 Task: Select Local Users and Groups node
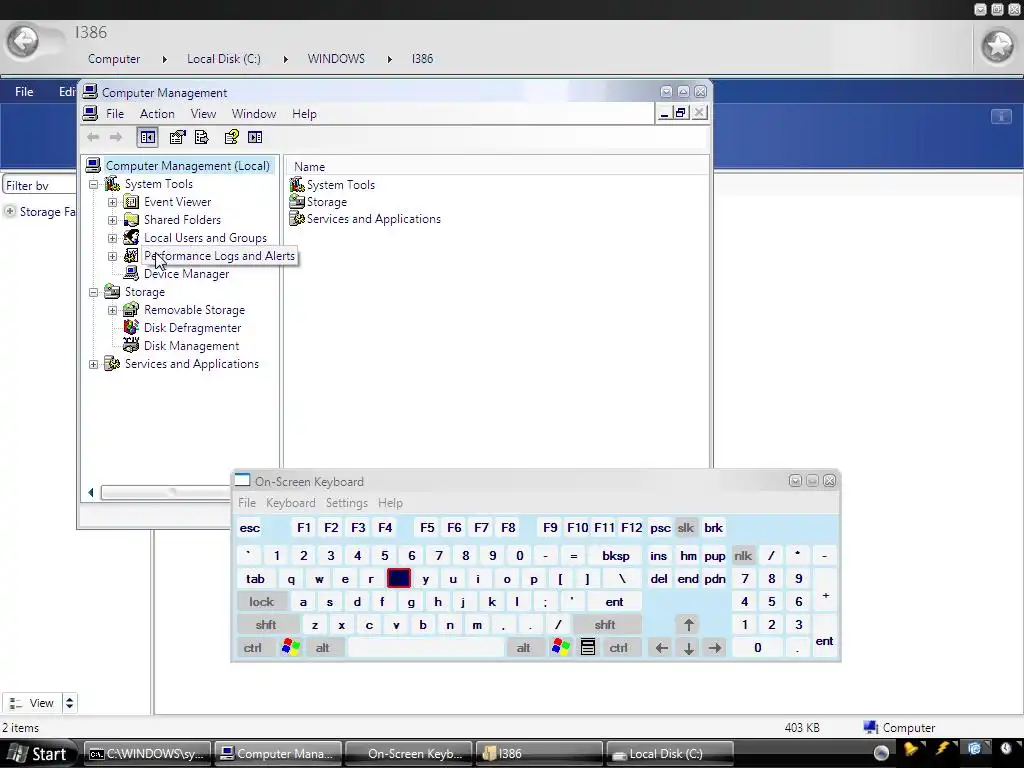[205, 238]
